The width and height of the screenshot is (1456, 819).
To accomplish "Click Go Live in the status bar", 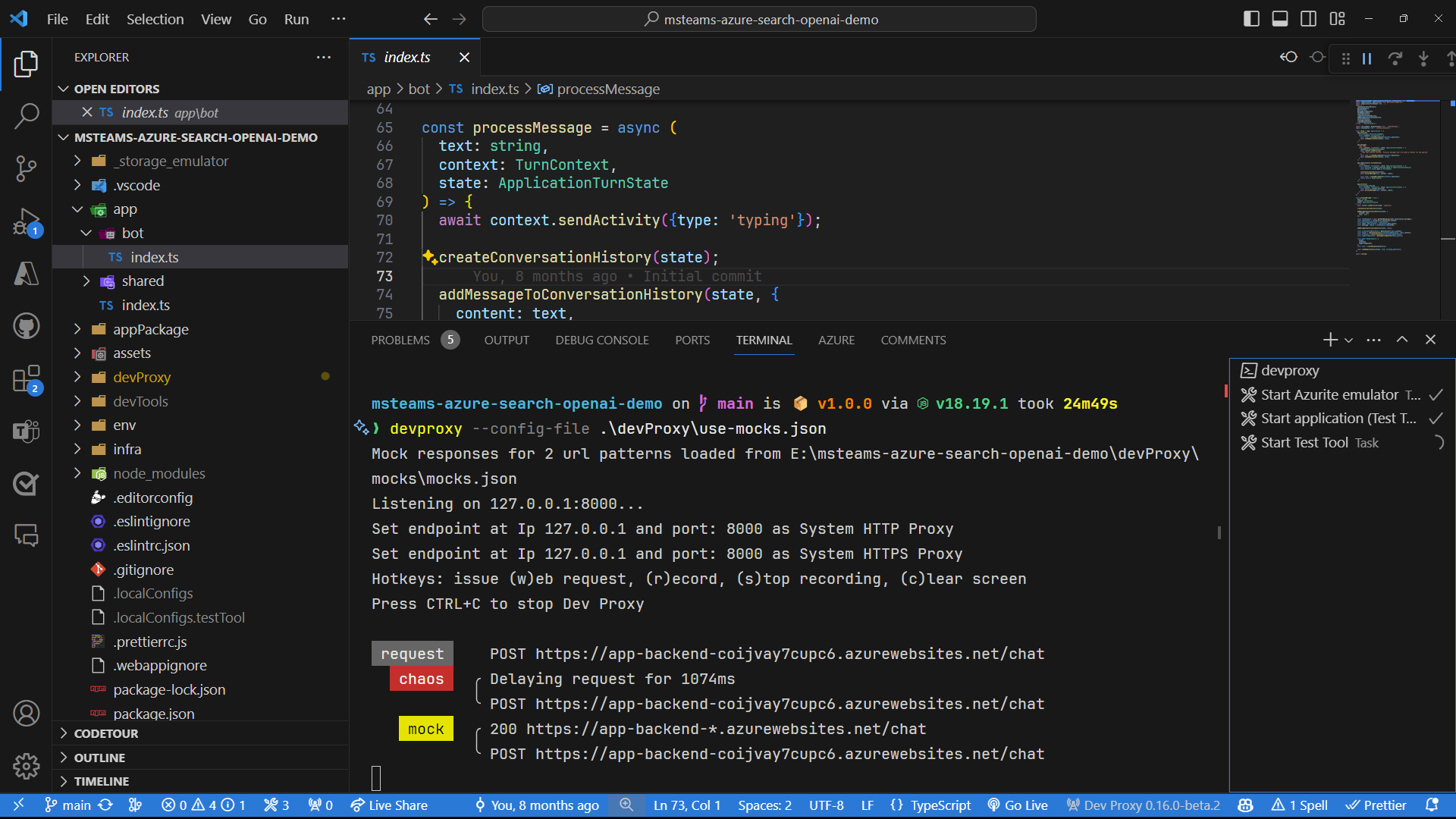I will click(1017, 805).
